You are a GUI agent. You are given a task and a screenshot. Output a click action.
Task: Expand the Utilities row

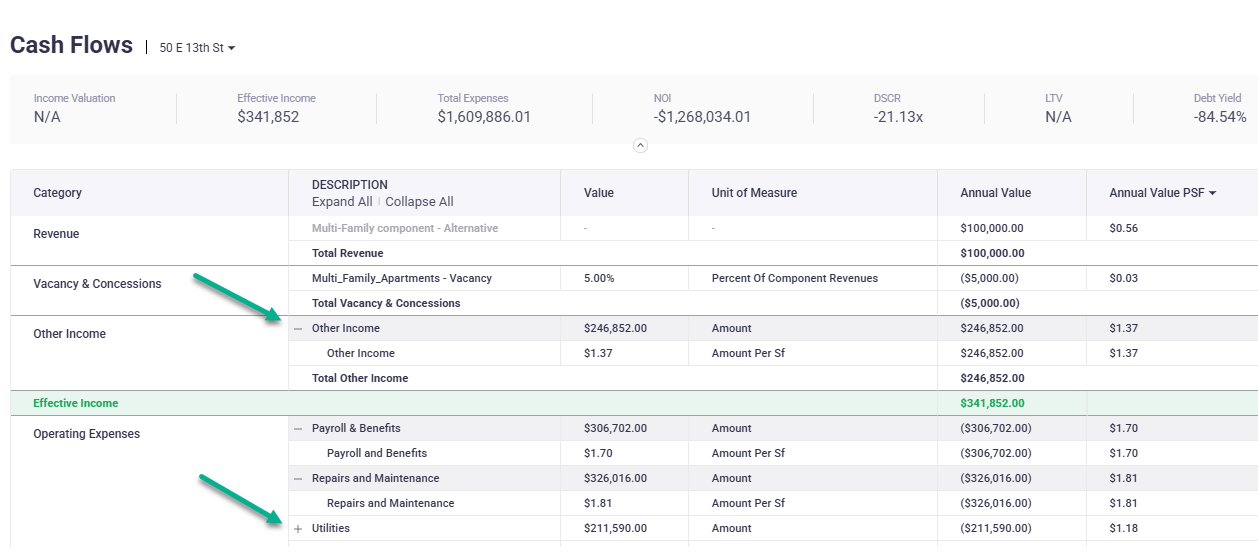298,529
